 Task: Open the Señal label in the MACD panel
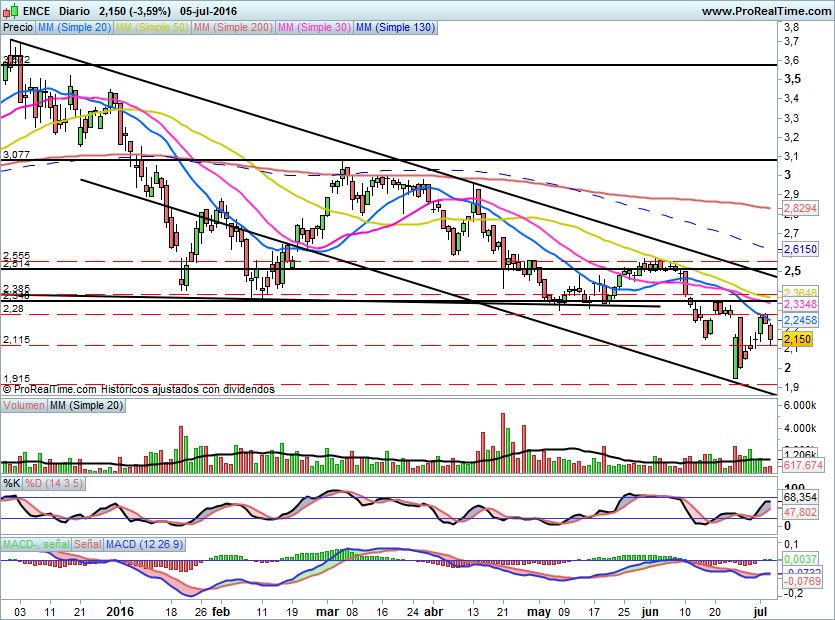[x=87, y=544]
